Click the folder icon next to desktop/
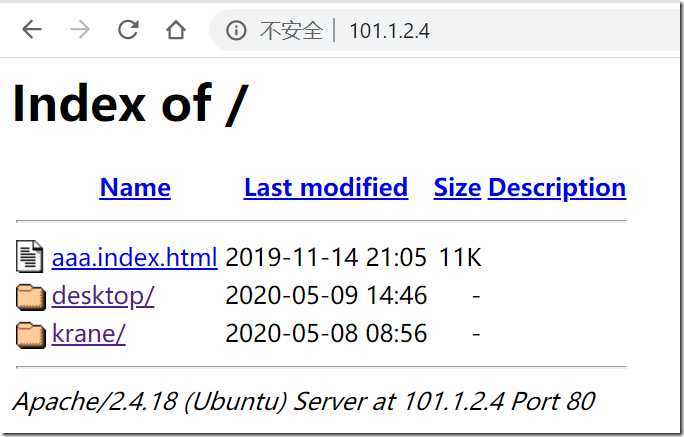 (31, 297)
